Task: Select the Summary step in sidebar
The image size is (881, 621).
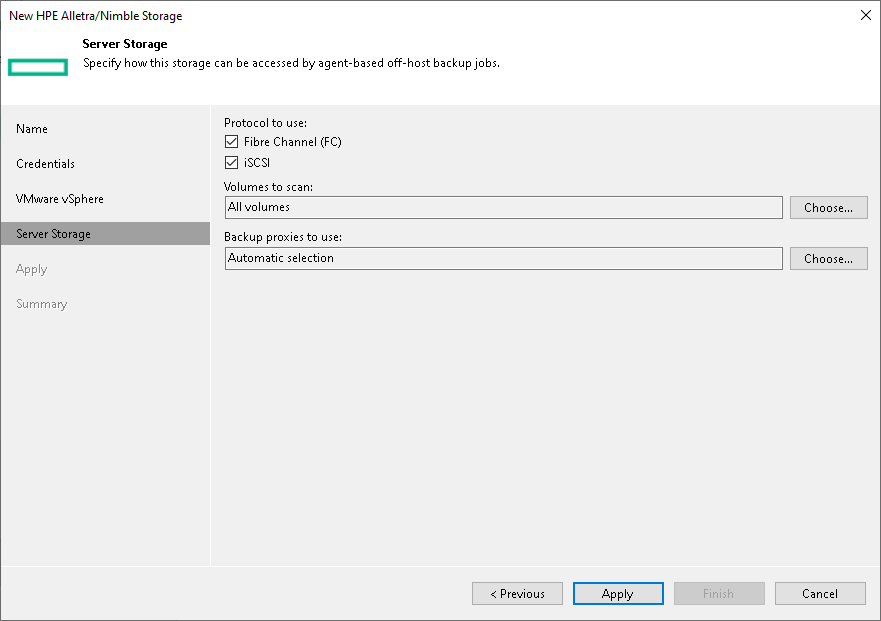Action: (42, 304)
